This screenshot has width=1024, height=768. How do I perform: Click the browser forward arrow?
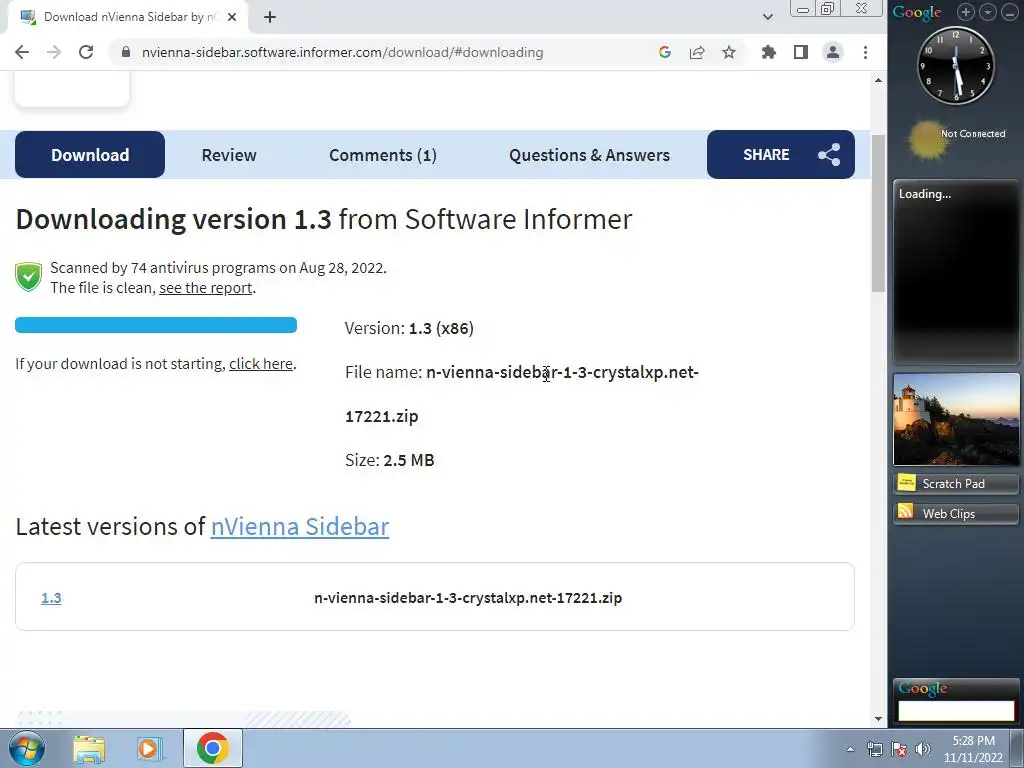click(54, 52)
